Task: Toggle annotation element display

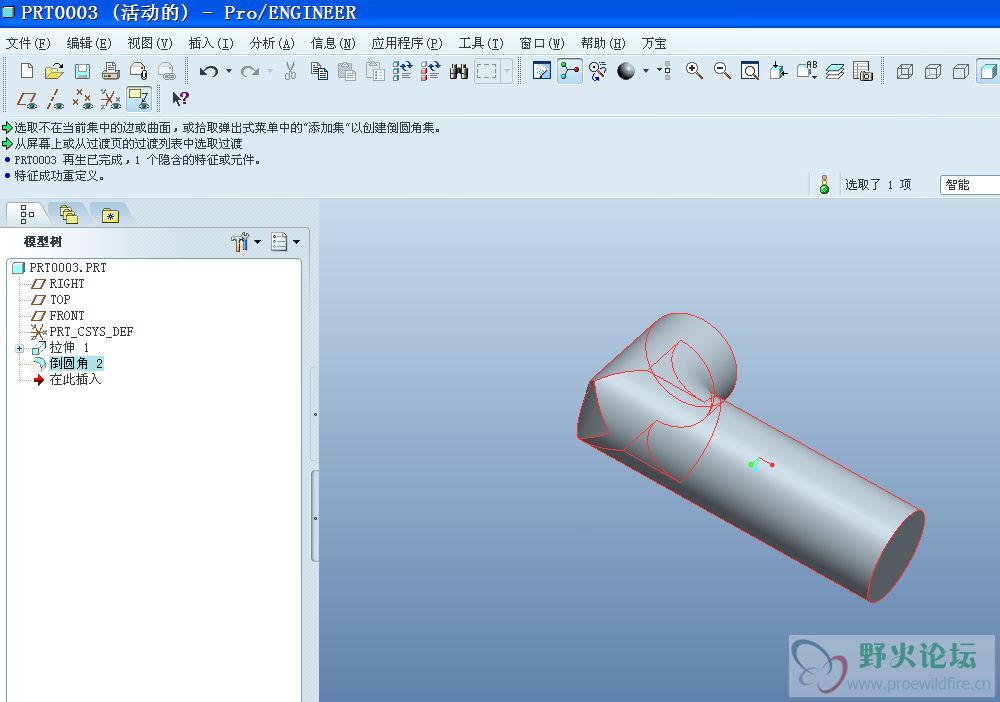Action: point(138,99)
